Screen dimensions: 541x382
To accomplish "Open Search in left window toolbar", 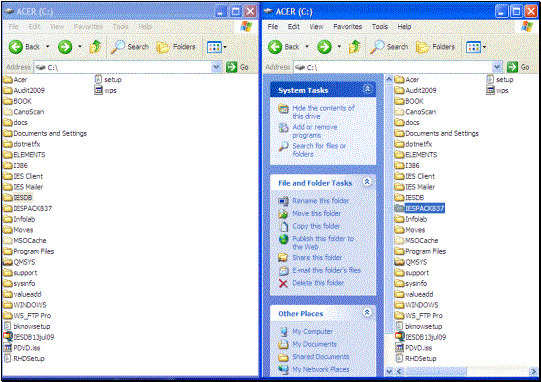I will coord(129,47).
